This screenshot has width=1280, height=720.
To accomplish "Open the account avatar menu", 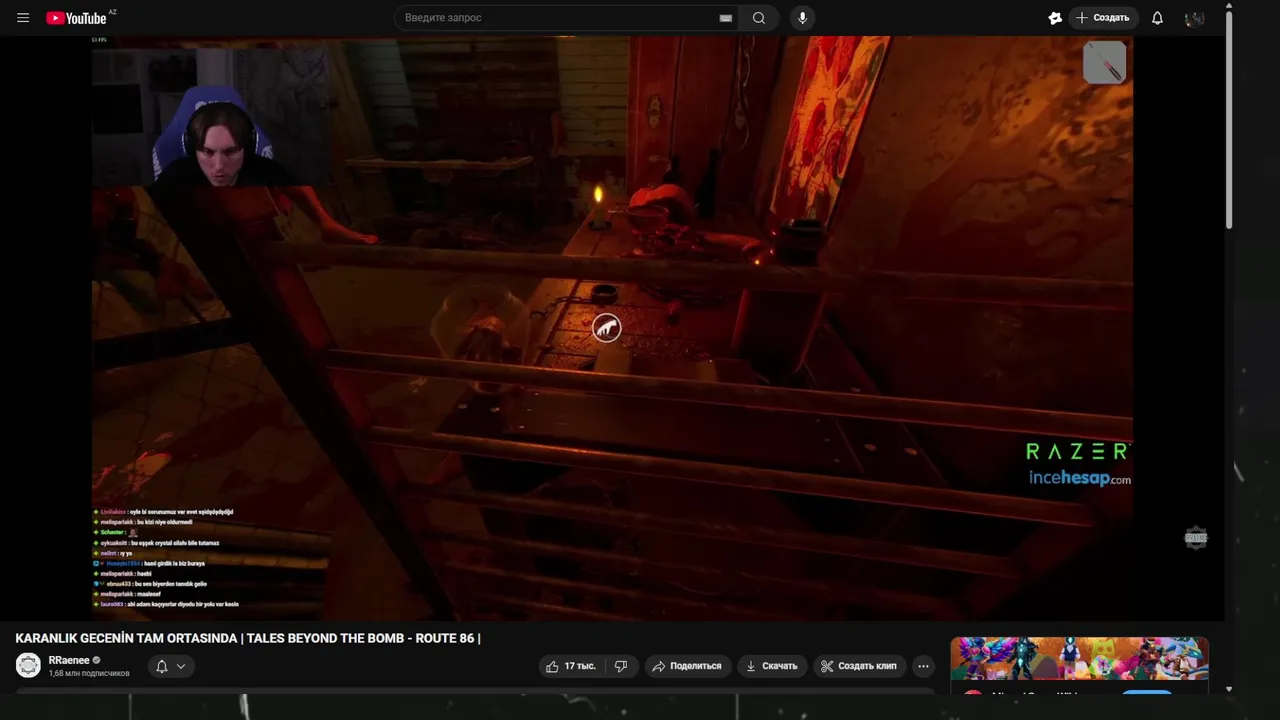I will pos(1194,18).
